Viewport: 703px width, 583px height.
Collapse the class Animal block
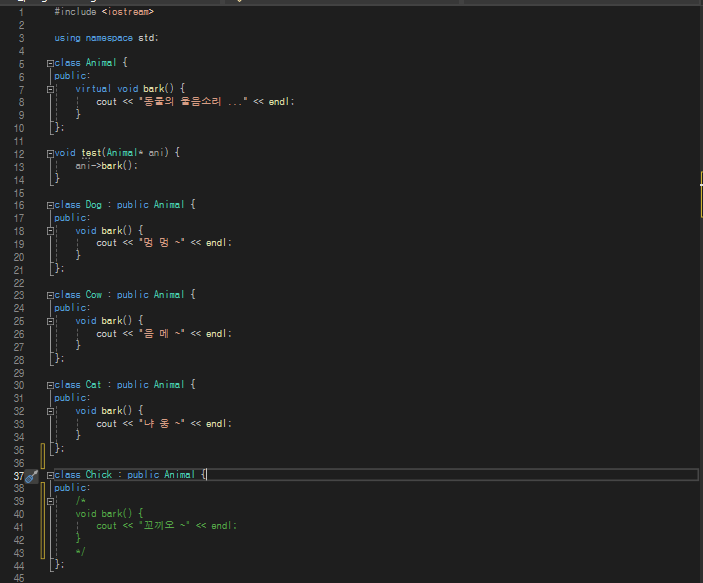click(x=50, y=63)
